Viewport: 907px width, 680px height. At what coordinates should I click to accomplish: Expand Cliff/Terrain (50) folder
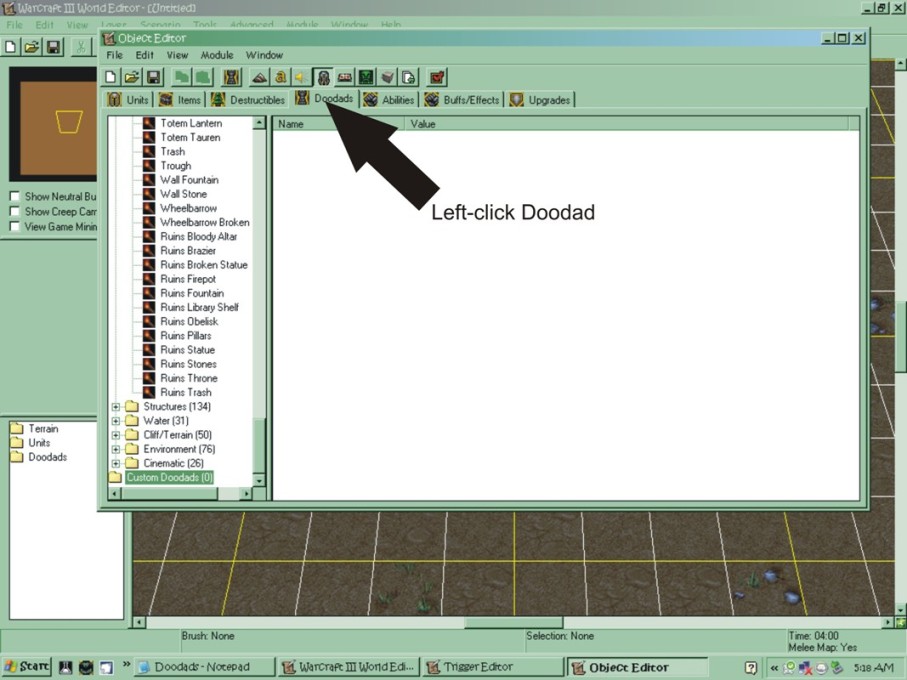tap(116, 435)
